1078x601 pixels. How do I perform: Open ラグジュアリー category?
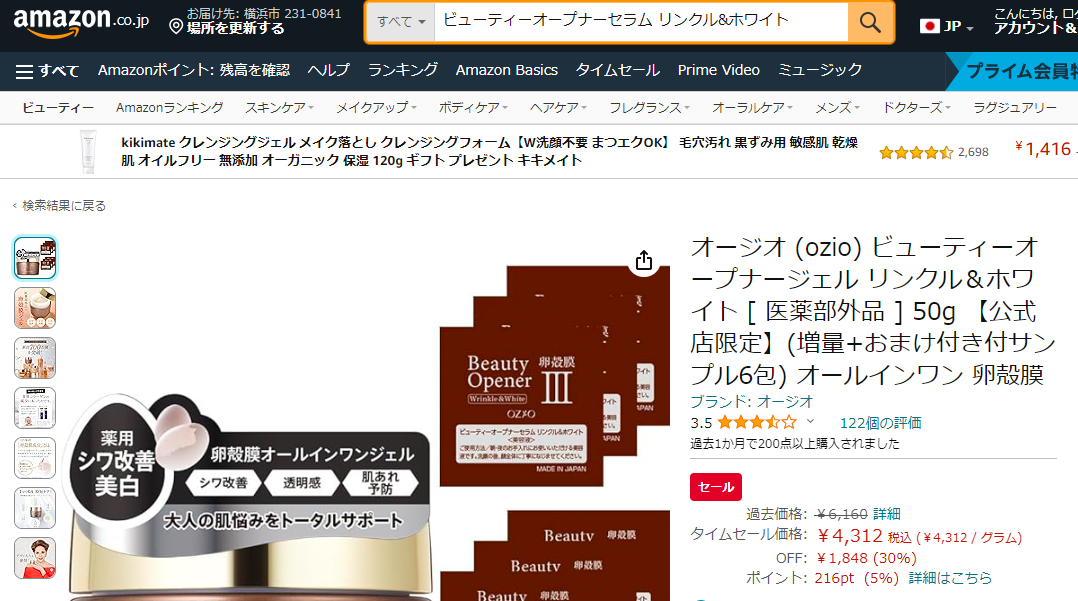tap(1015, 107)
